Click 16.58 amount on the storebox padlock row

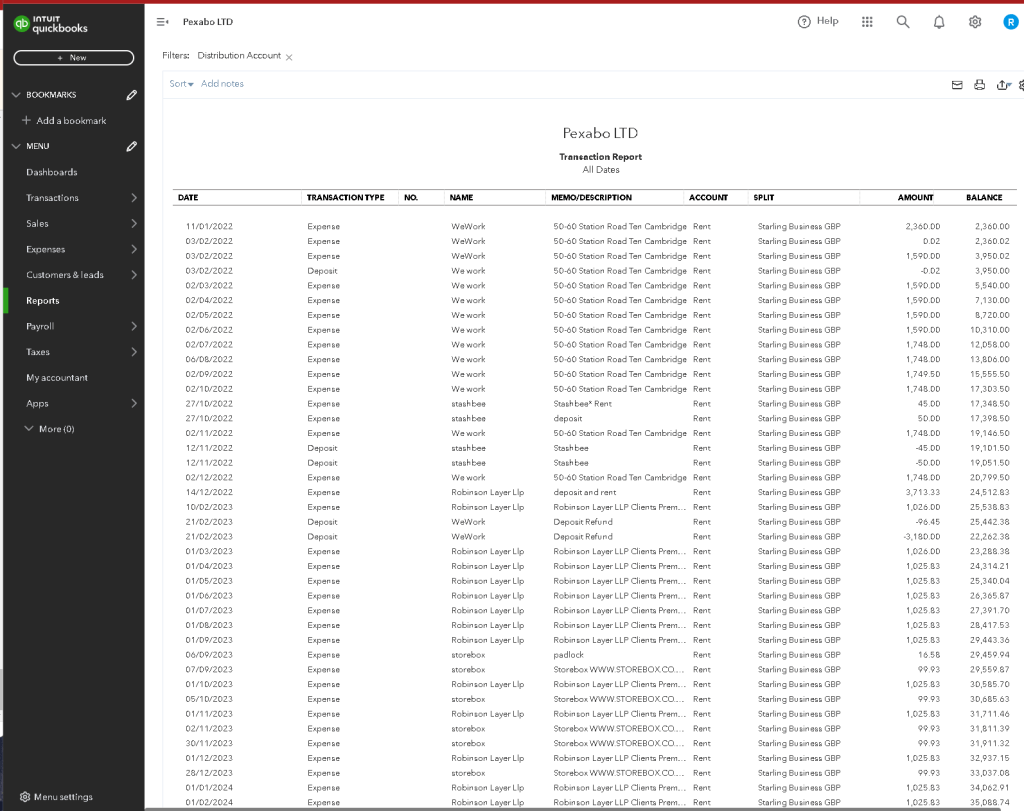point(929,654)
